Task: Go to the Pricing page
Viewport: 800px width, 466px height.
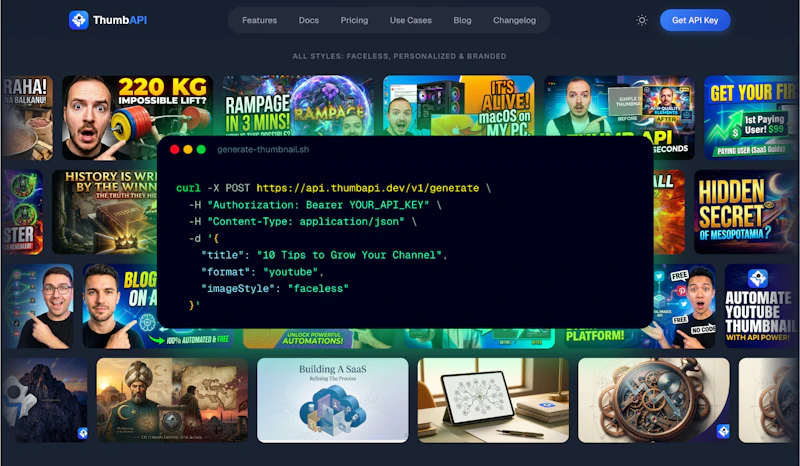Action: (x=354, y=20)
